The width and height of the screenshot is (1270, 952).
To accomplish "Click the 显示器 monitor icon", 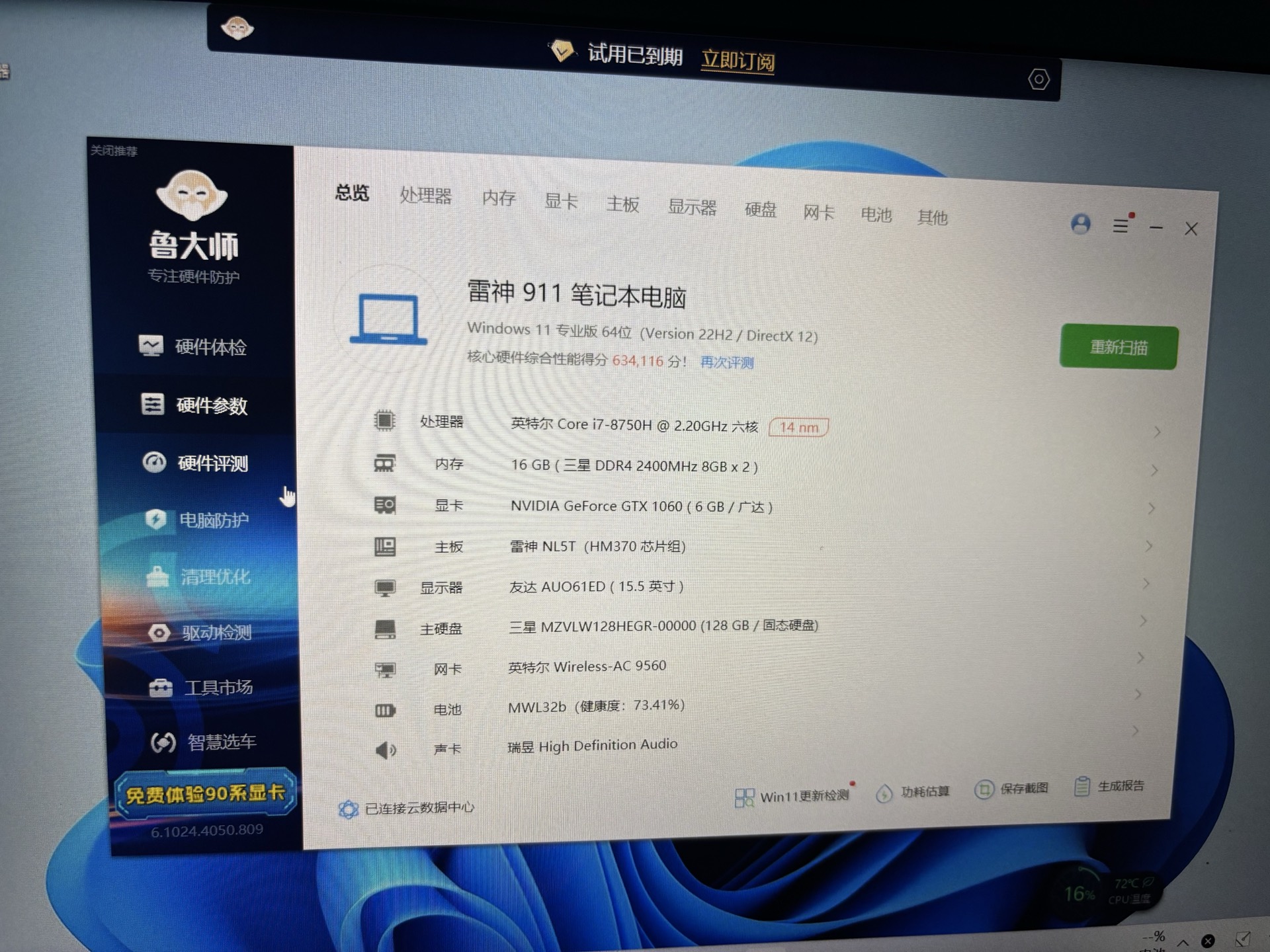I will pos(384,588).
